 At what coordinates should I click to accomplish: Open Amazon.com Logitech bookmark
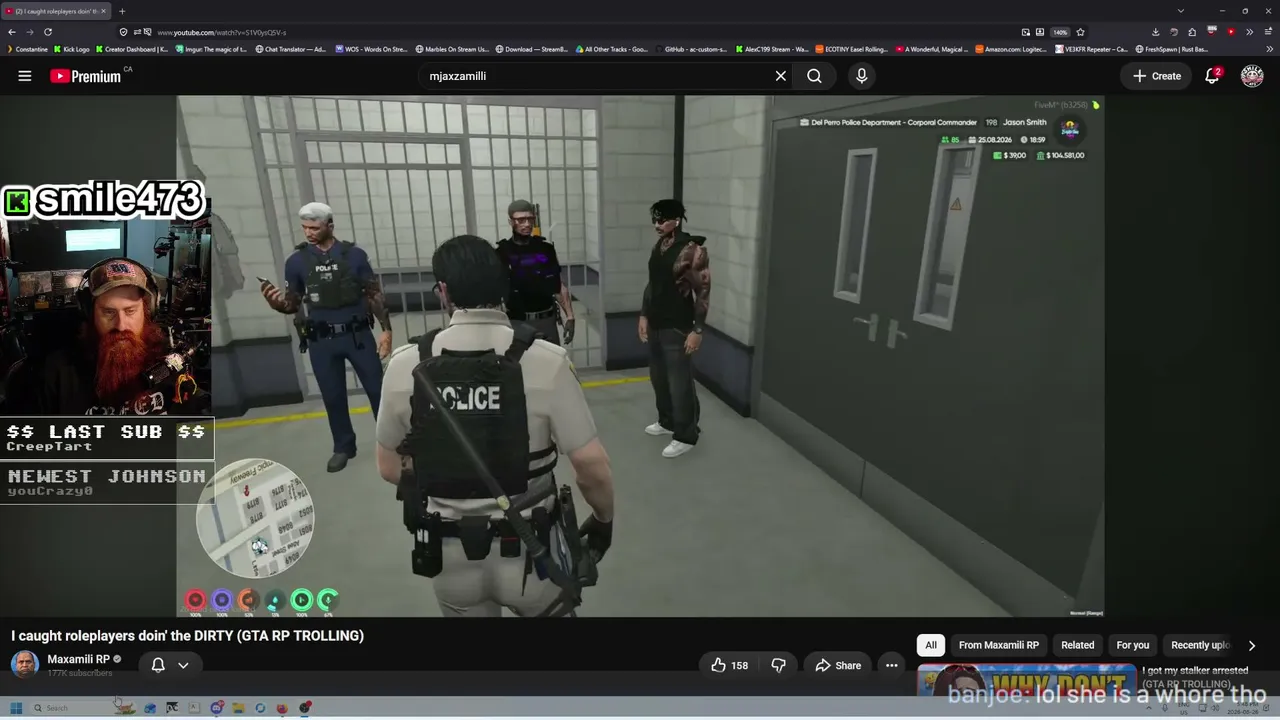pyautogui.click(x=1012, y=49)
